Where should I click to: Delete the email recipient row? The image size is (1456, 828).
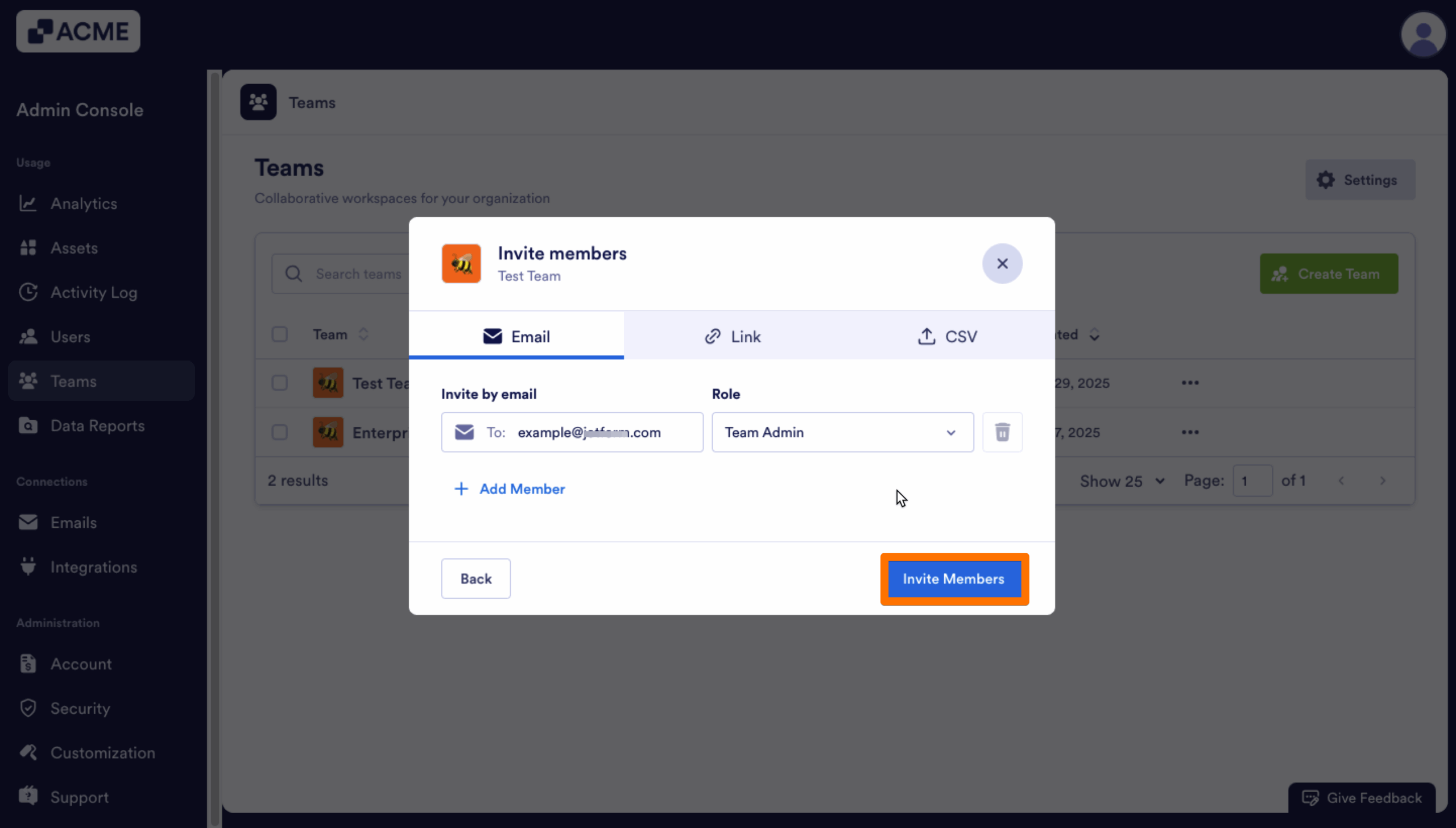coord(1002,432)
